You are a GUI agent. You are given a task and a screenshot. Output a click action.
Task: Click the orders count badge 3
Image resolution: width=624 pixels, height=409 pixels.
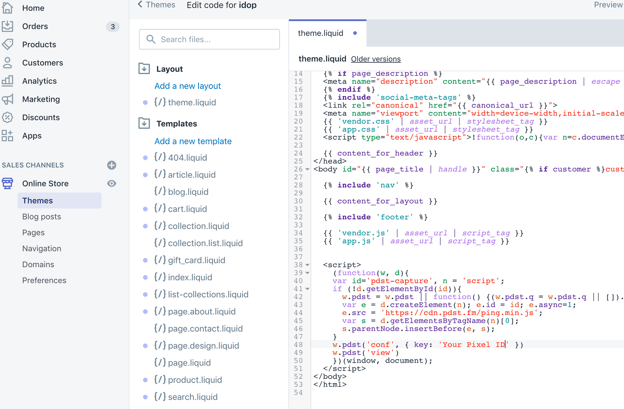[113, 27]
